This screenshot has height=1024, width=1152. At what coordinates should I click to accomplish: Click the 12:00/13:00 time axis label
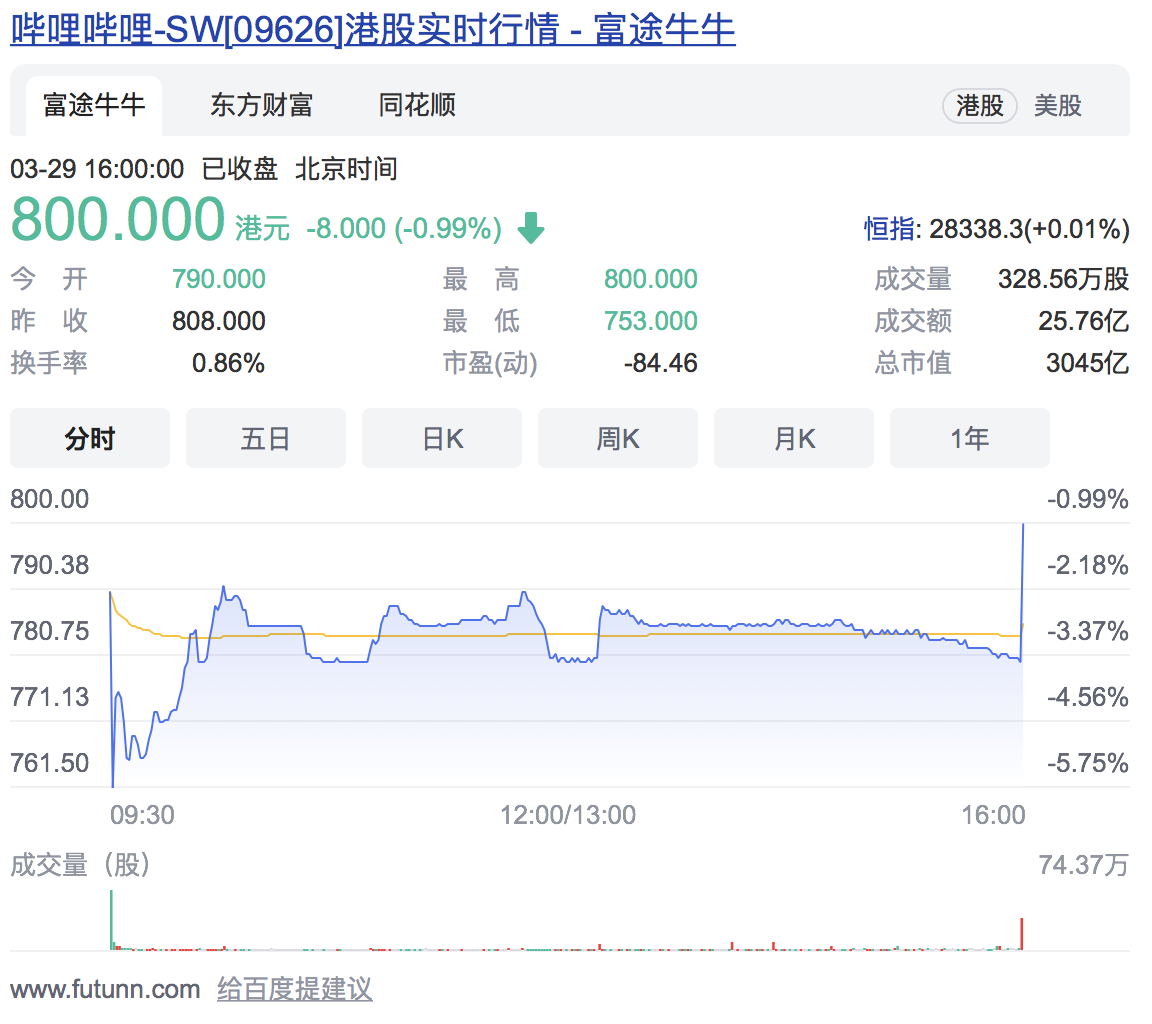click(x=568, y=815)
